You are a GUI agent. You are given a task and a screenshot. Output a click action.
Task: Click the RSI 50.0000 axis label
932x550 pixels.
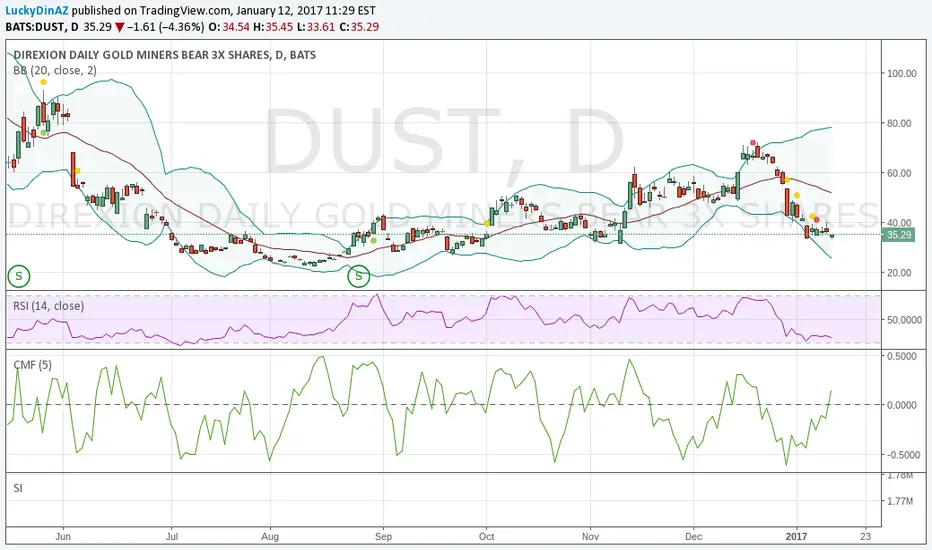(904, 319)
